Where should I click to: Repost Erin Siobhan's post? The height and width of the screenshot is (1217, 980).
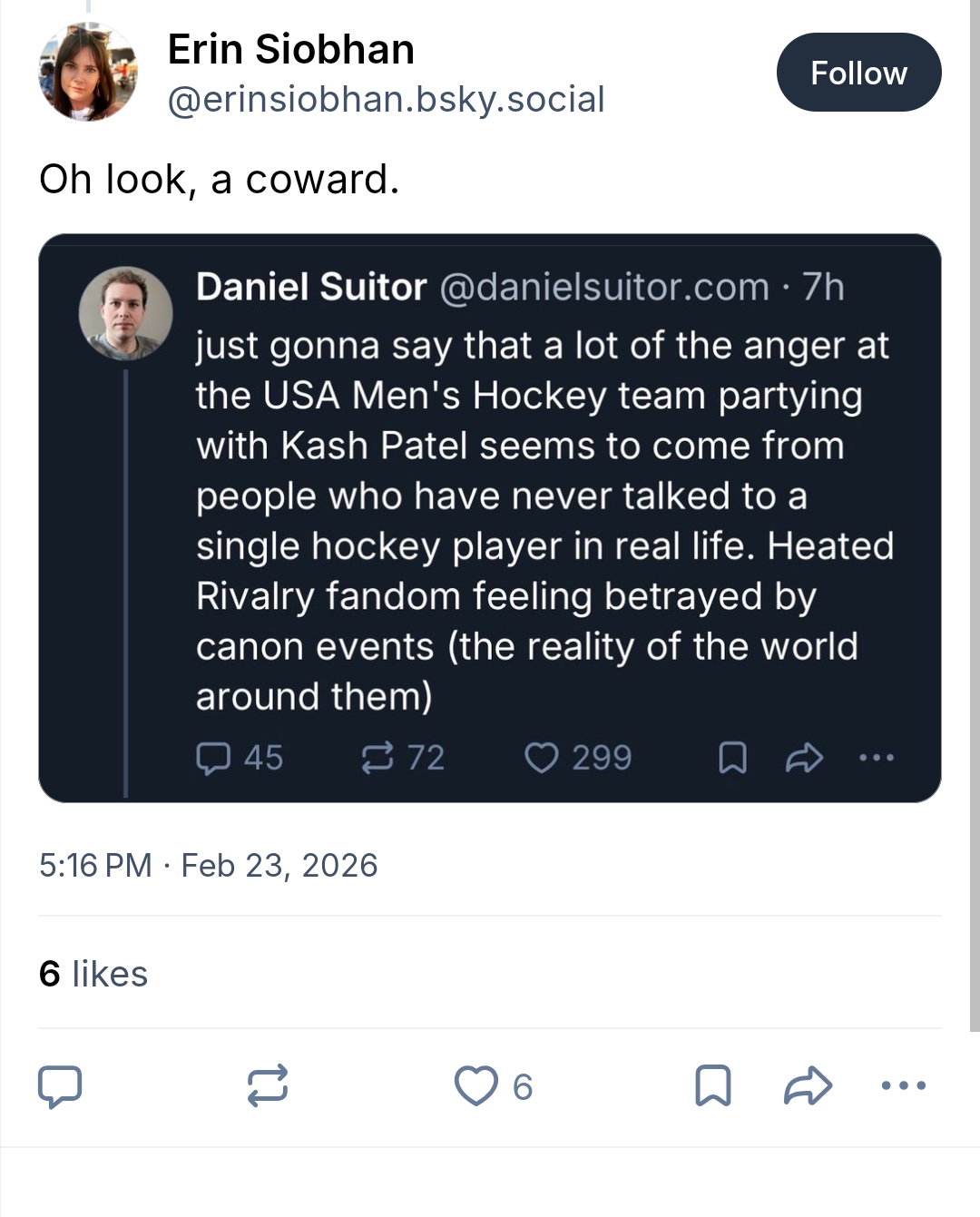click(x=268, y=1085)
